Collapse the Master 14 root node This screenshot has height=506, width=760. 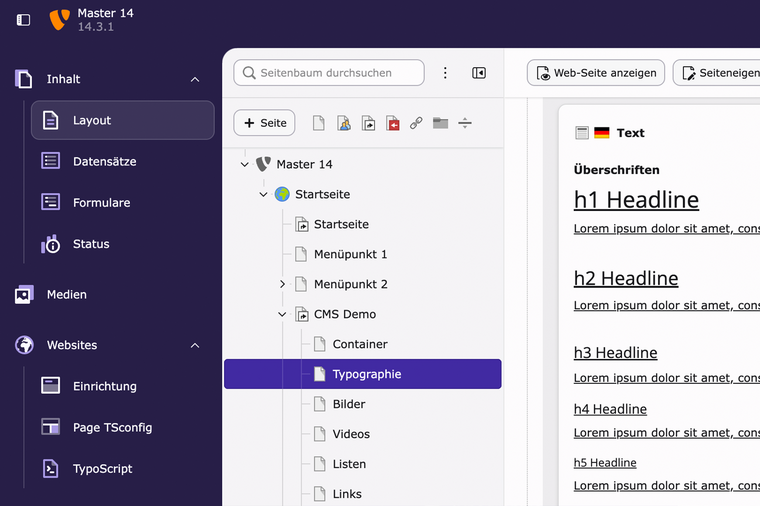point(244,164)
